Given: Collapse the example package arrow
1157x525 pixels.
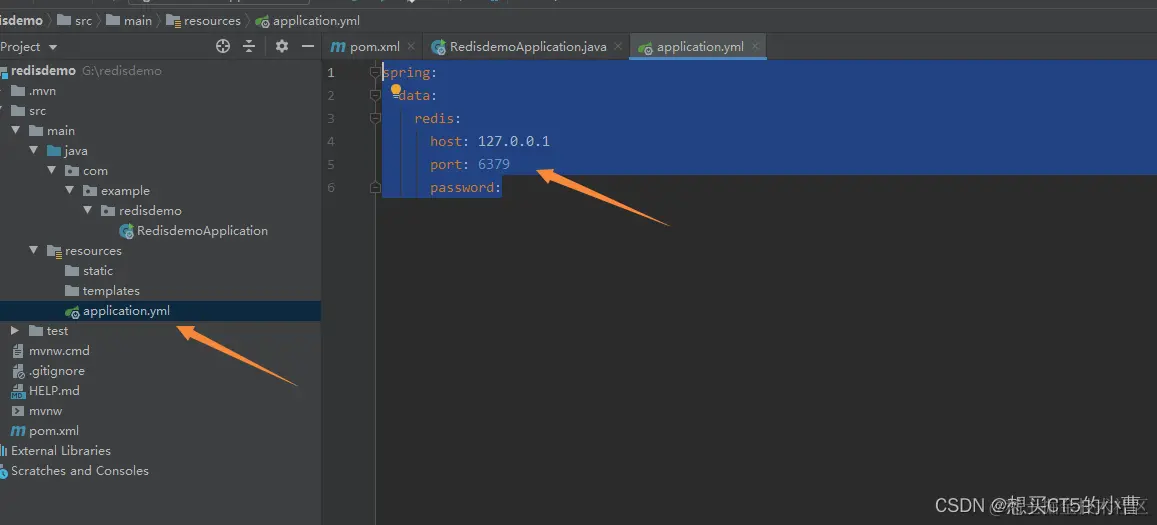Looking at the screenshot, I should coord(69,191).
